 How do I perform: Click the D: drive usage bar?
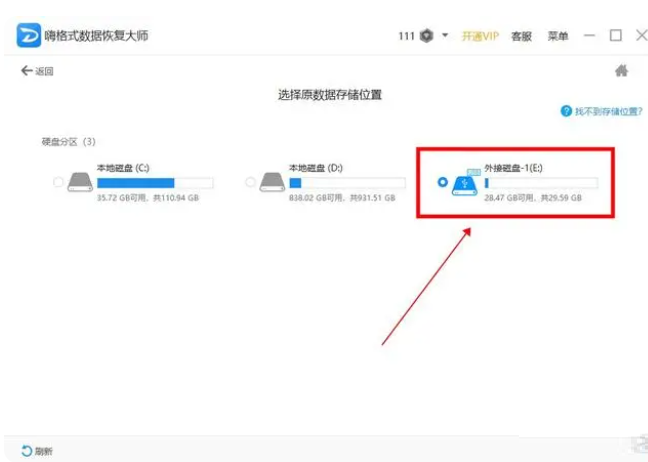click(x=347, y=183)
